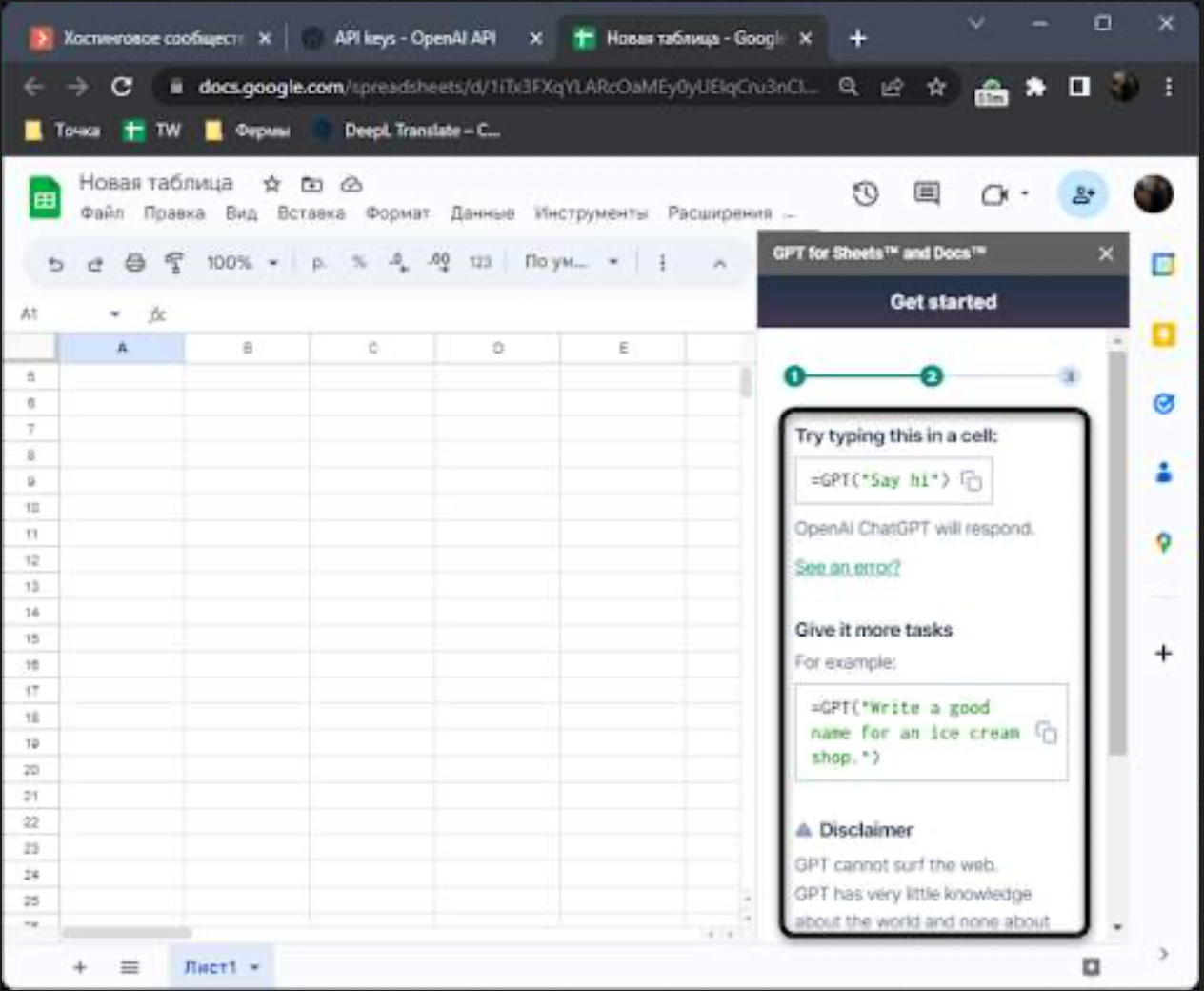Open the Данные menu

coord(482,212)
